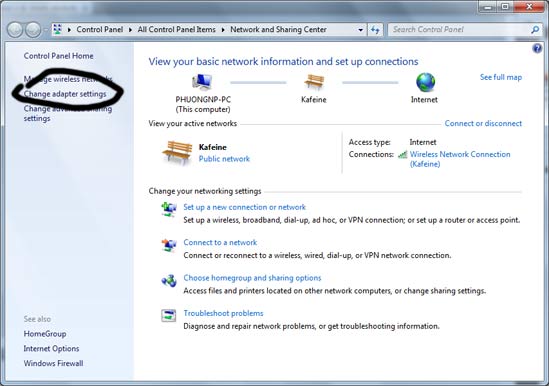Click the Troubleshoot problems icon
Screen dimensions: 549x386
point(168,315)
